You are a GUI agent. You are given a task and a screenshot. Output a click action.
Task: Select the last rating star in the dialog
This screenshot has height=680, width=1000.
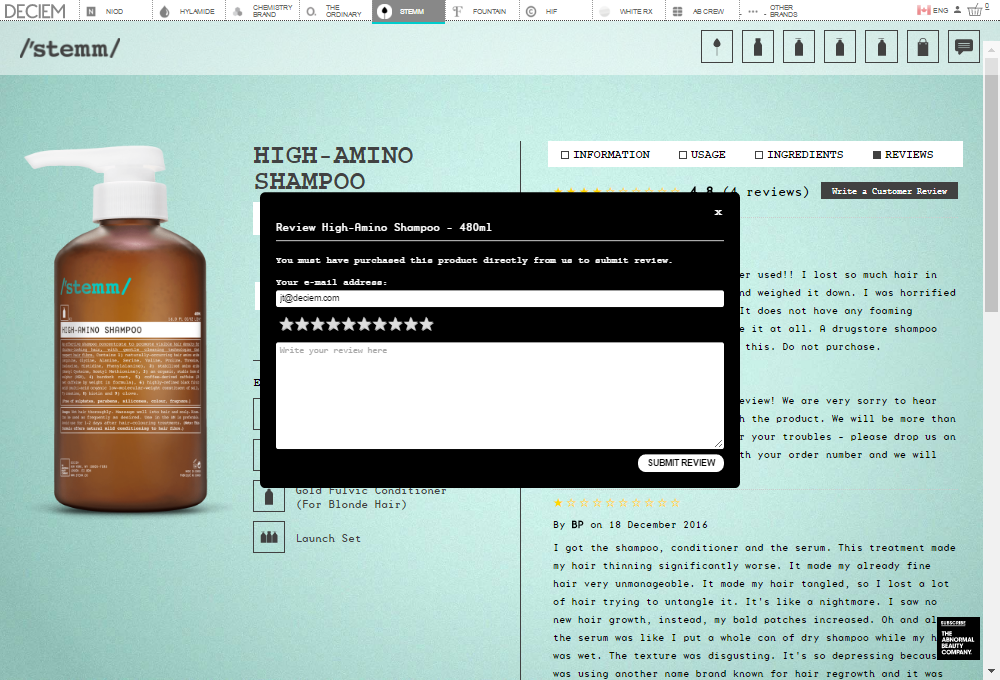point(426,325)
